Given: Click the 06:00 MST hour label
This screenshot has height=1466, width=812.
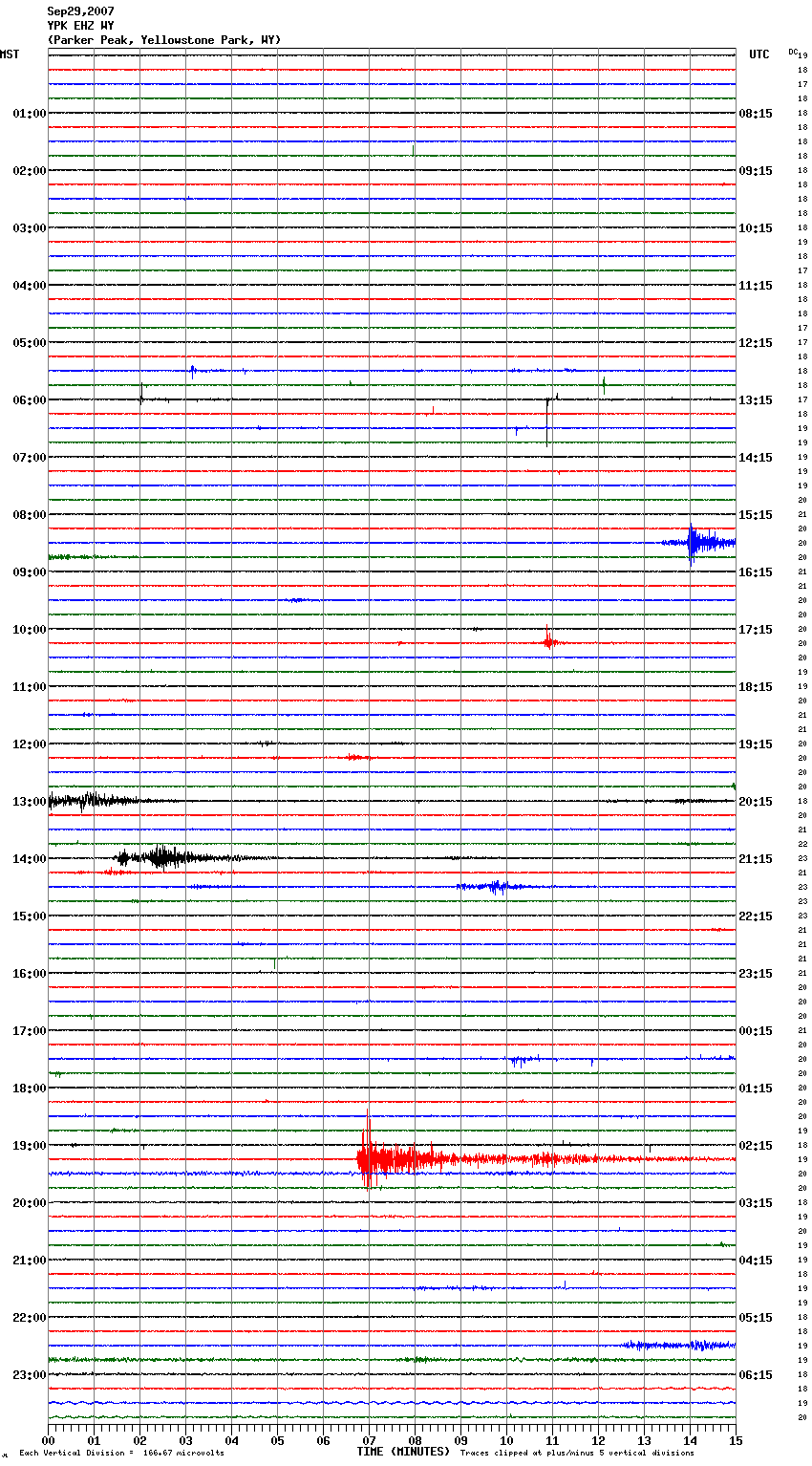Looking at the screenshot, I should [x=30, y=400].
